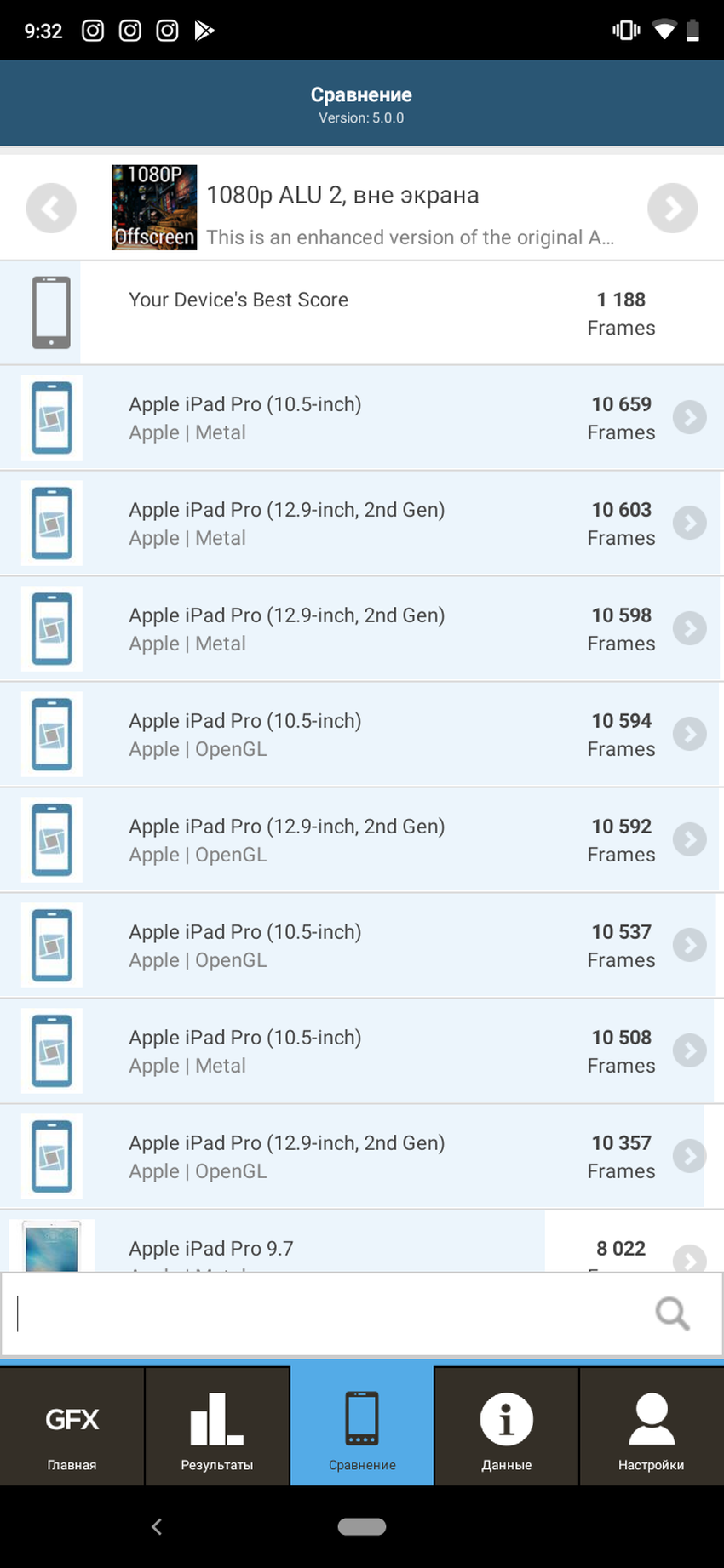Open the Данные info tab
This screenshot has width=724, height=1568.
tap(507, 1428)
